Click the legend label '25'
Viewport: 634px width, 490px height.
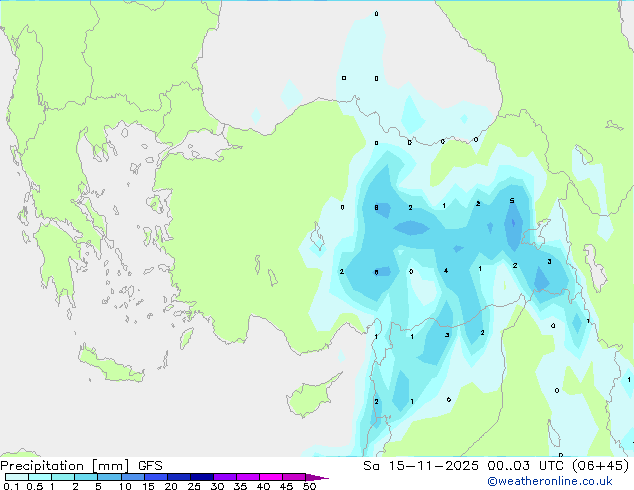(x=194, y=486)
